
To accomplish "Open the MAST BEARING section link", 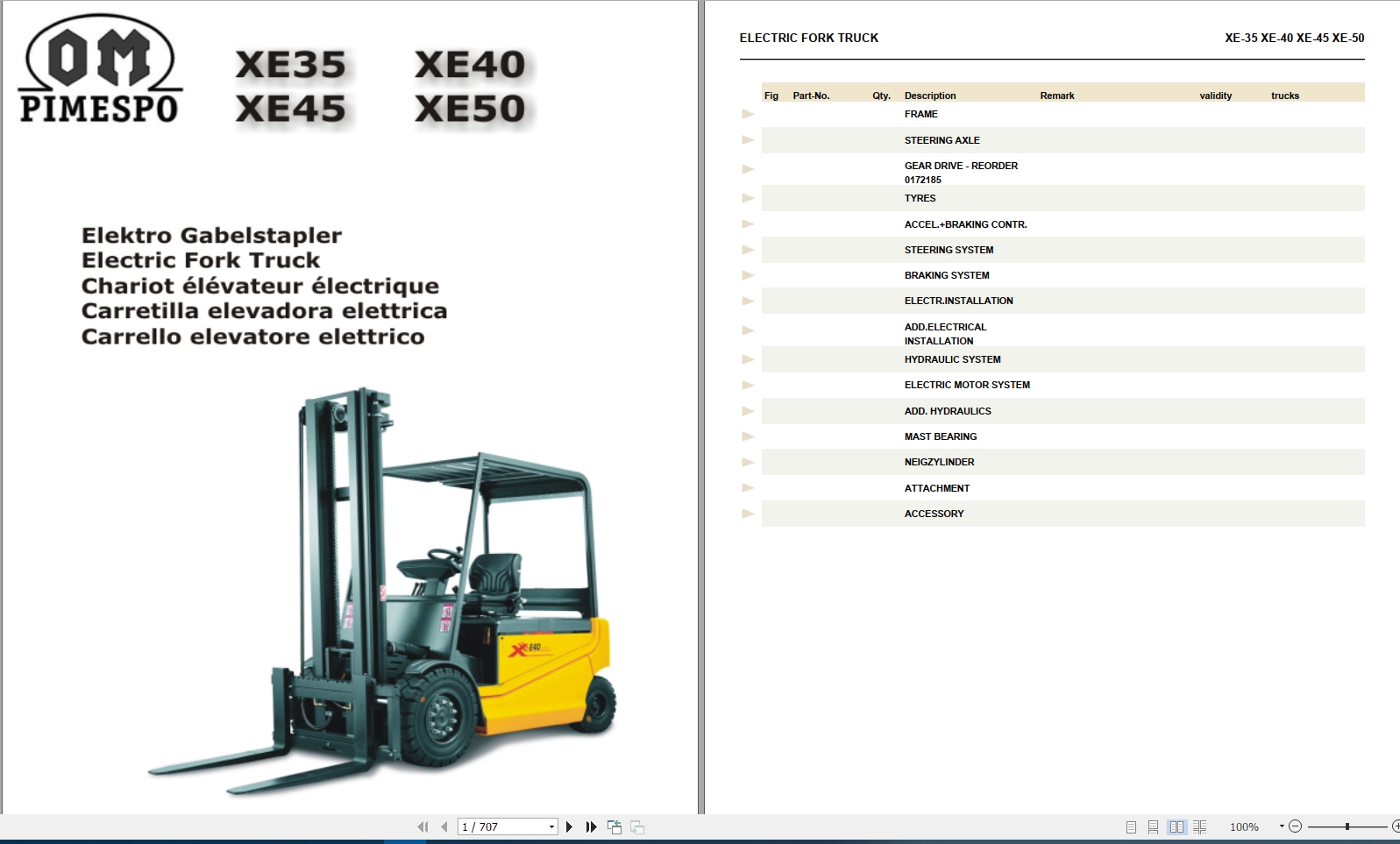I will tap(940, 436).
